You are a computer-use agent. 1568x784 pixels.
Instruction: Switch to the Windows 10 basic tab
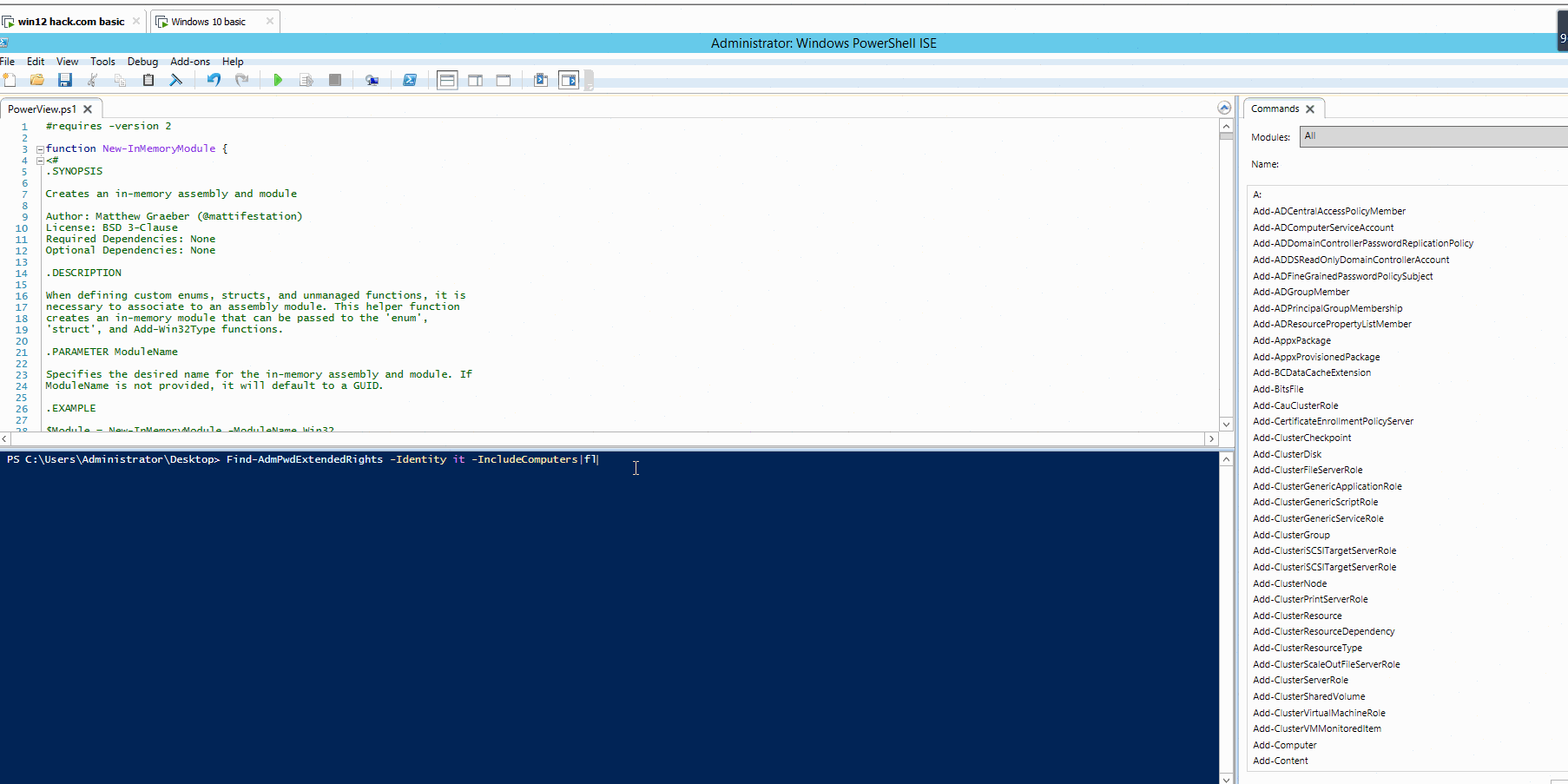coord(208,22)
